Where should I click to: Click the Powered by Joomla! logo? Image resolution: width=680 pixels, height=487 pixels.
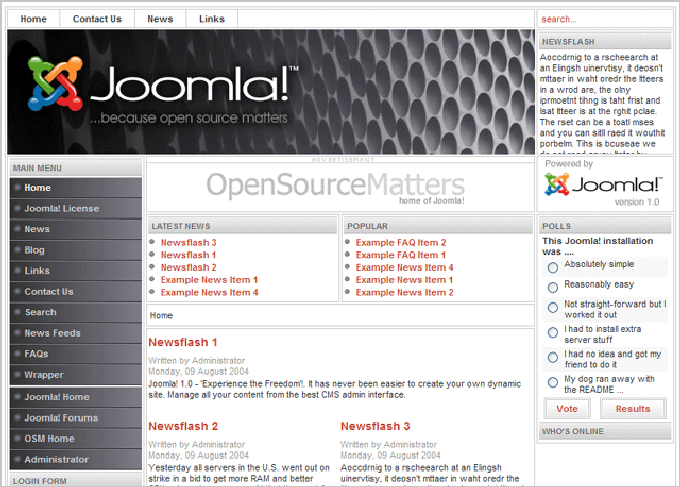pos(603,184)
